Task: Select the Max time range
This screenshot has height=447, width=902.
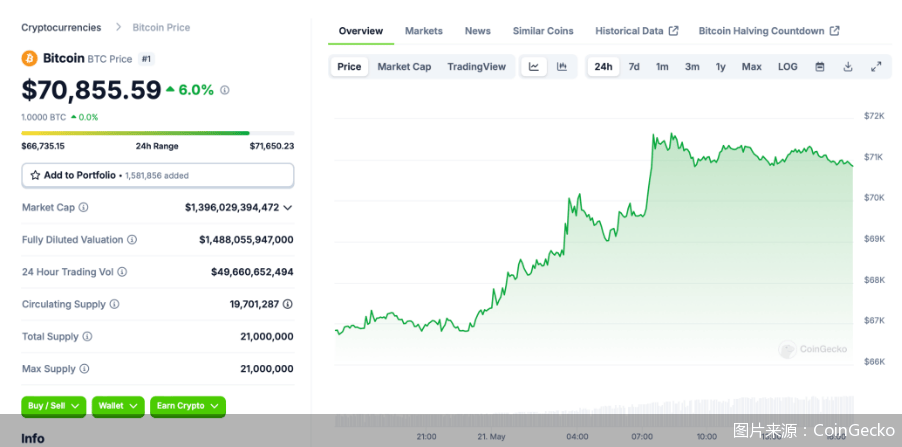Action: pos(751,67)
